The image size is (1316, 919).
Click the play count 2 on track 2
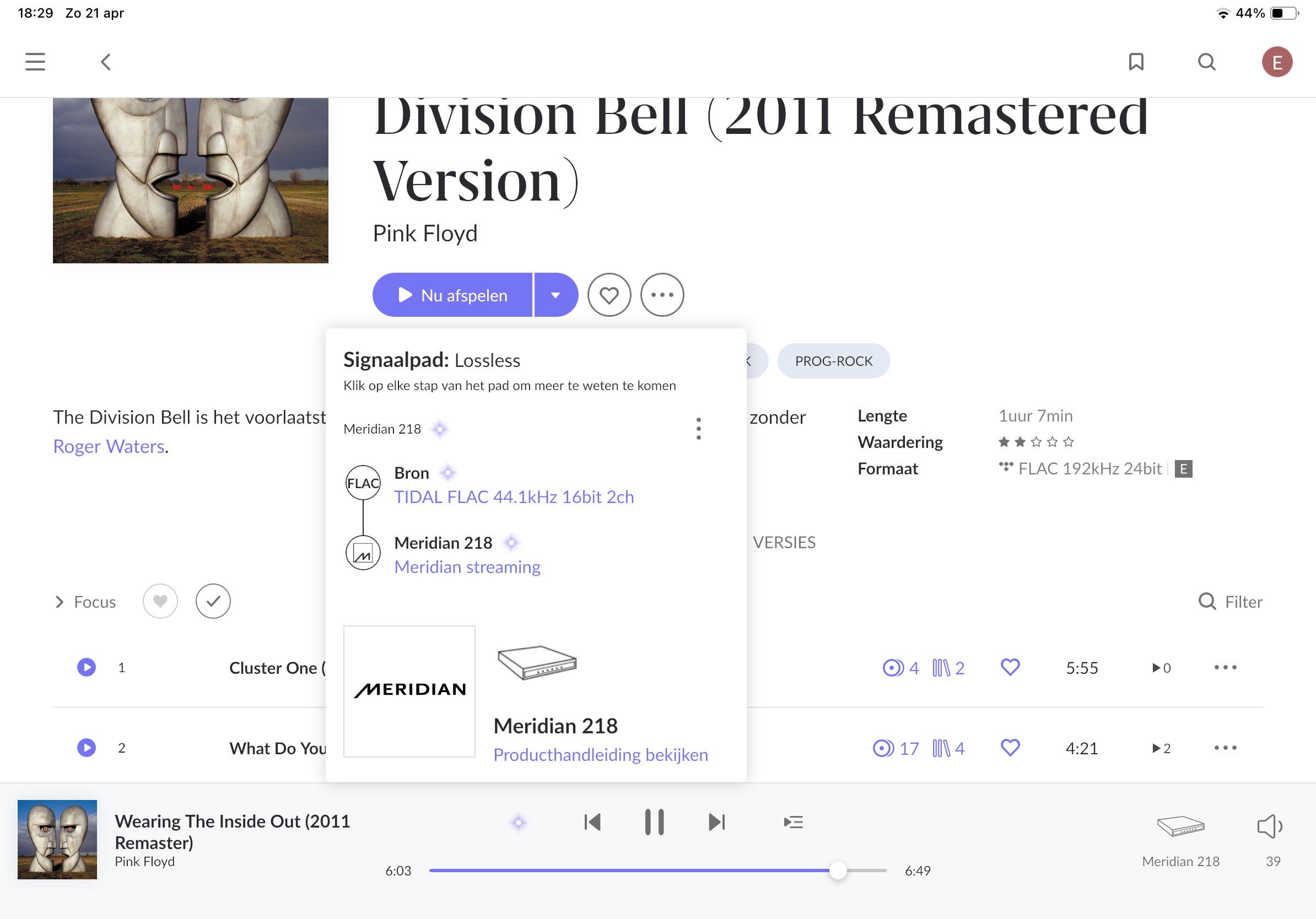[1161, 748]
